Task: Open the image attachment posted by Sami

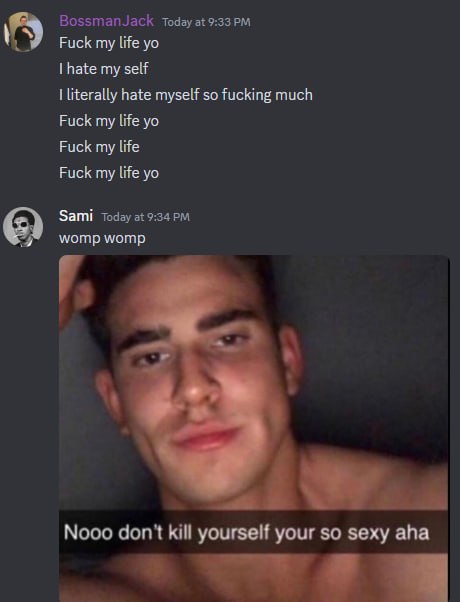Action: pos(253,428)
